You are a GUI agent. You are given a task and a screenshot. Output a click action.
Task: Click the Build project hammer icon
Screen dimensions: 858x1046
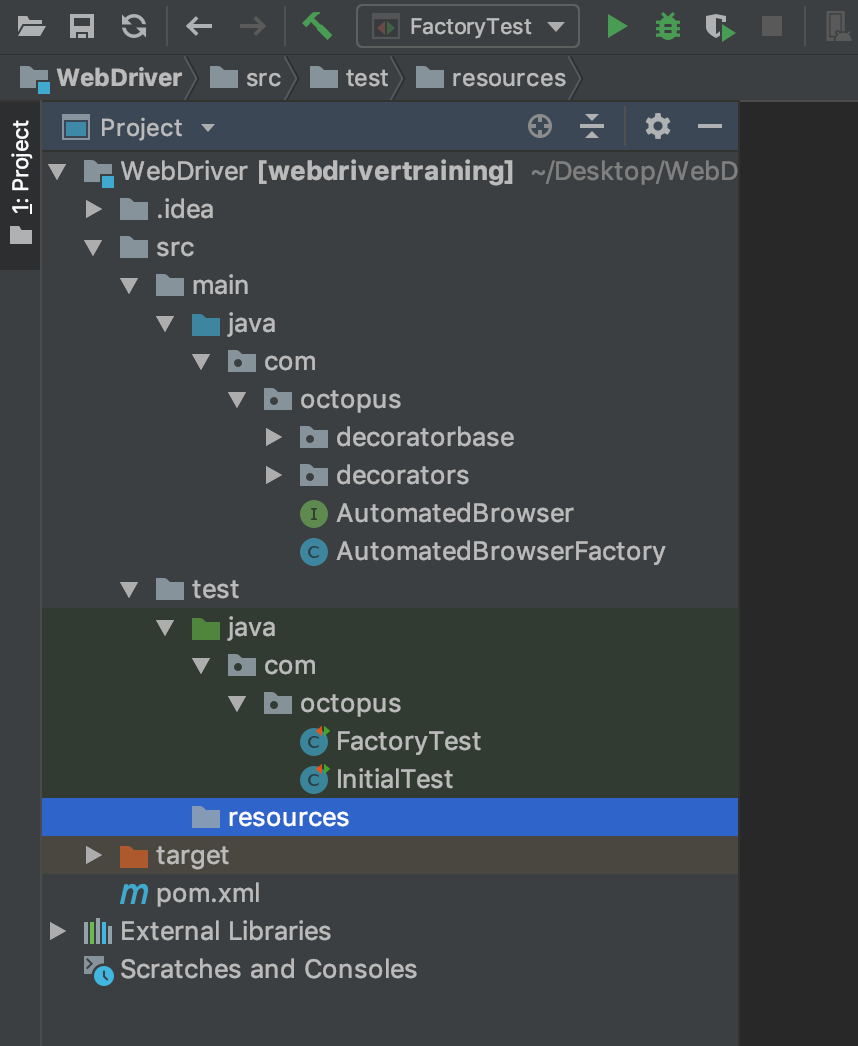[x=317, y=26]
